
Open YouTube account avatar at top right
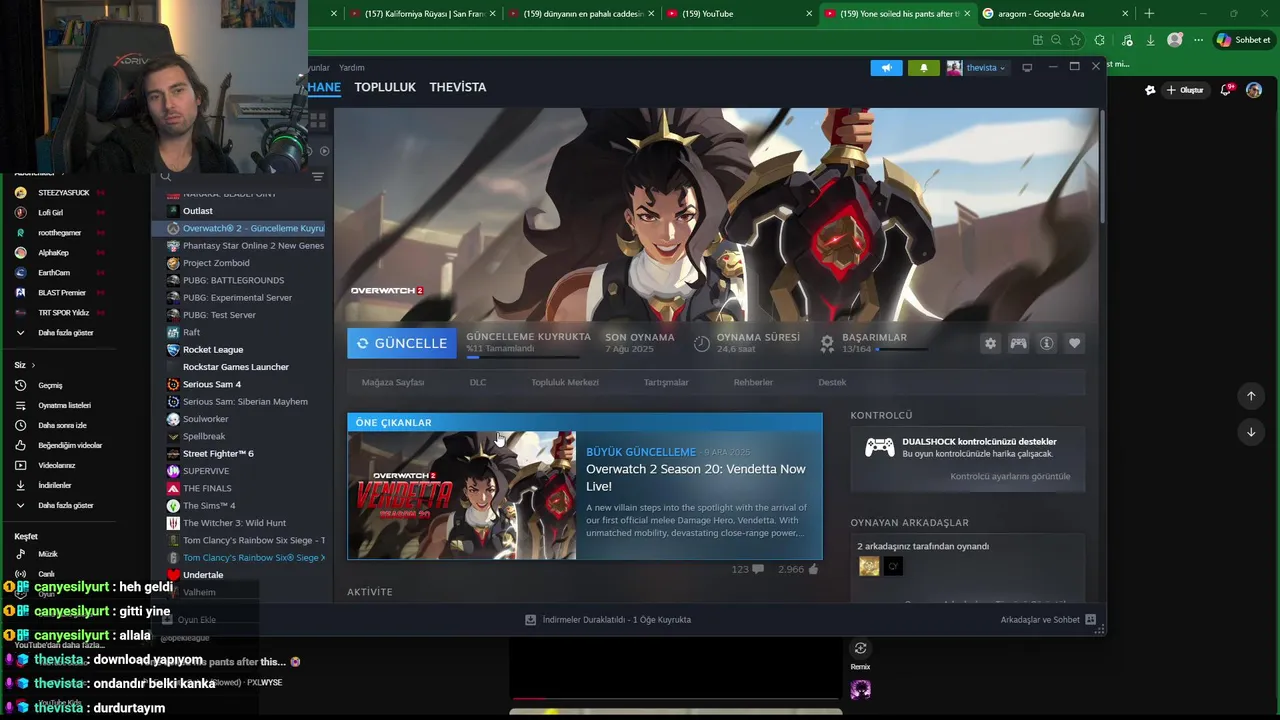pos(1254,90)
